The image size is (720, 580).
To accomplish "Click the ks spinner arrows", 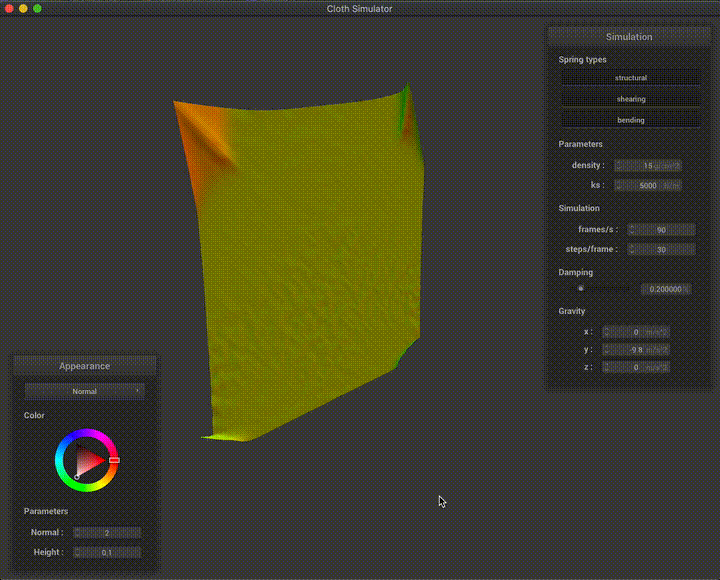I will click(618, 185).
